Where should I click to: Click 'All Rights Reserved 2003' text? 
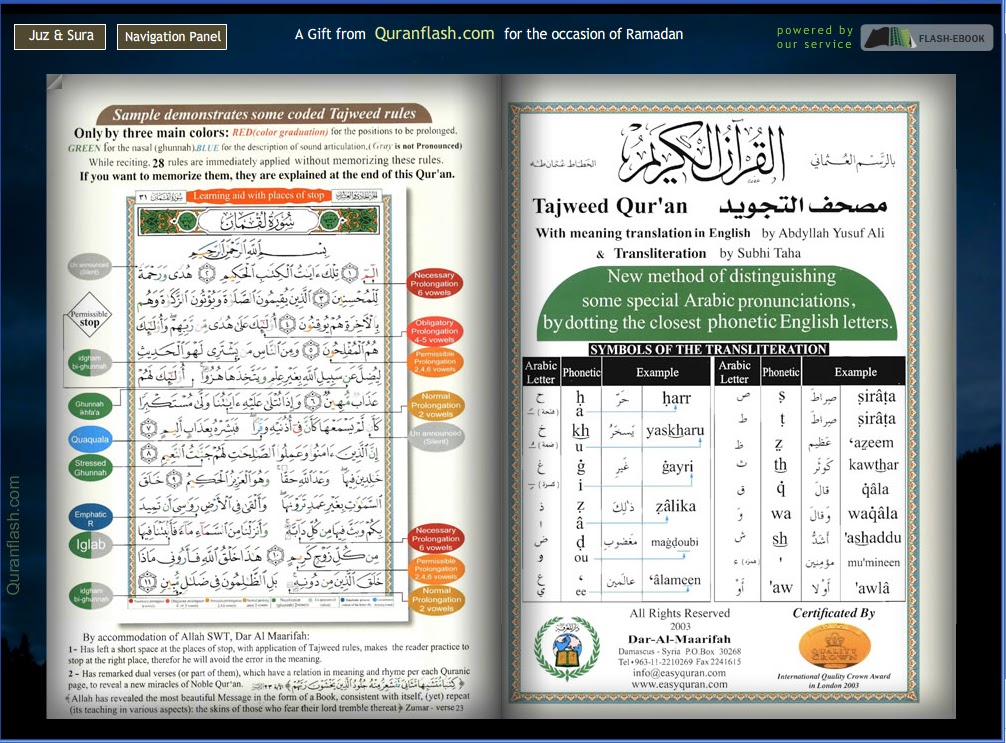tap(679, 619)
